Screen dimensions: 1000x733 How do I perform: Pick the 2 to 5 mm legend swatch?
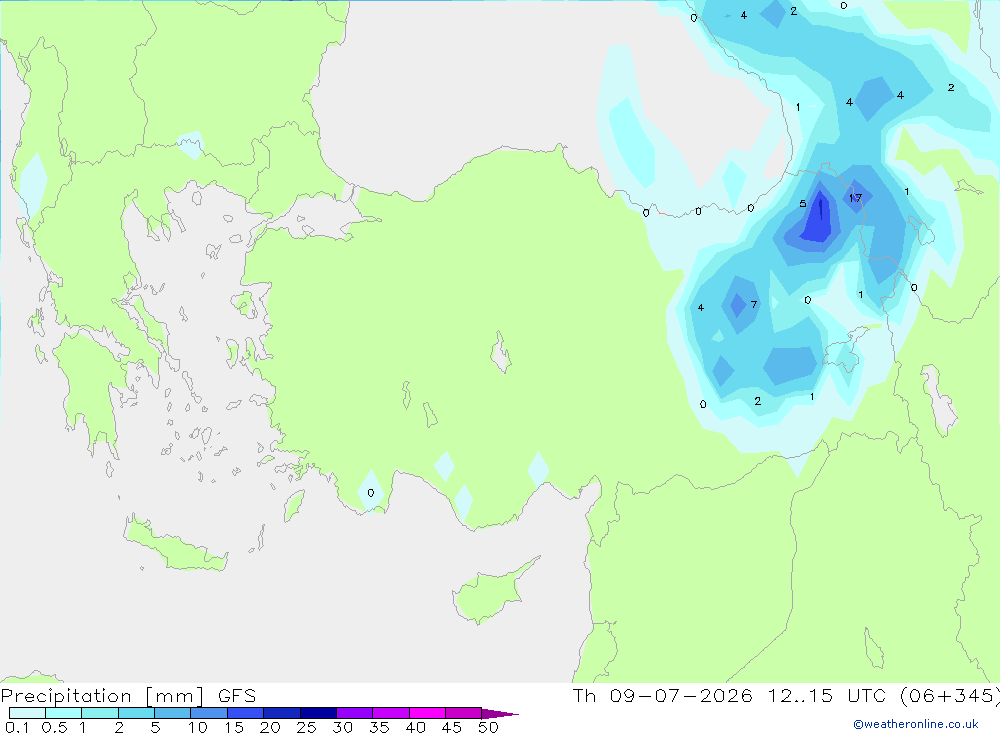[x=136, y=713]
